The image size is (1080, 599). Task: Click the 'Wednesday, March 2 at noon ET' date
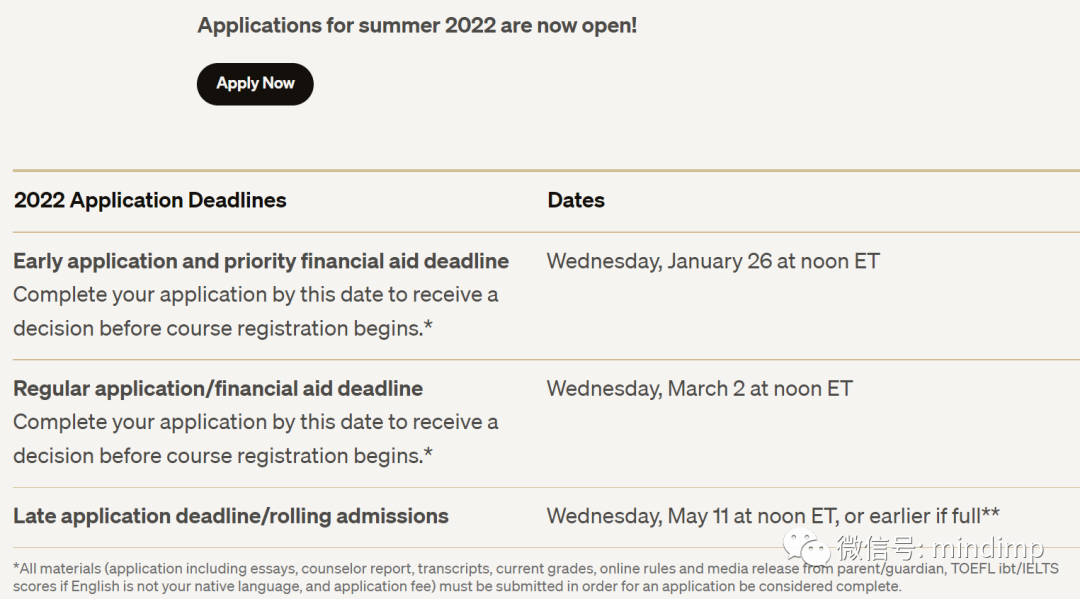coord(700,388)
